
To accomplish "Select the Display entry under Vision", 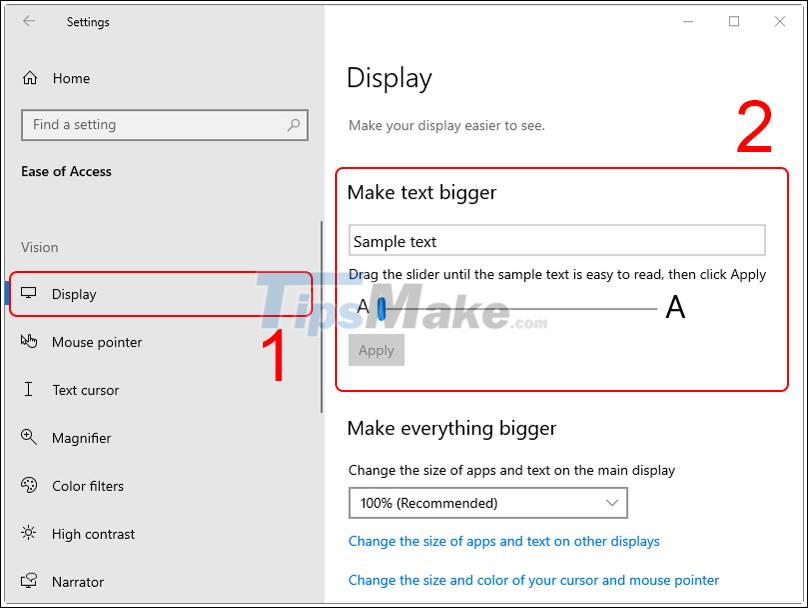I will 76,294.
